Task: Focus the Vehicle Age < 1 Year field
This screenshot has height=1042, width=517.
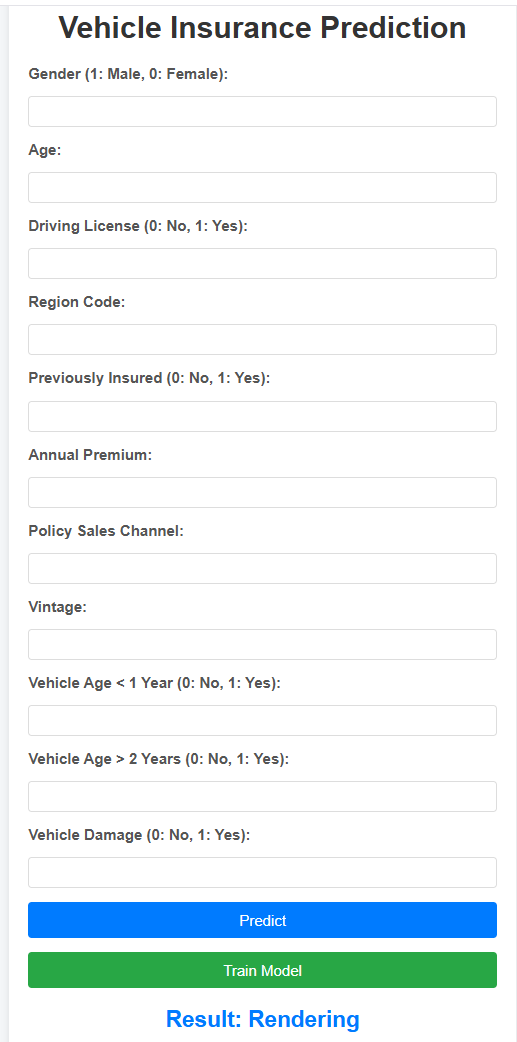Action: [262, 720]
